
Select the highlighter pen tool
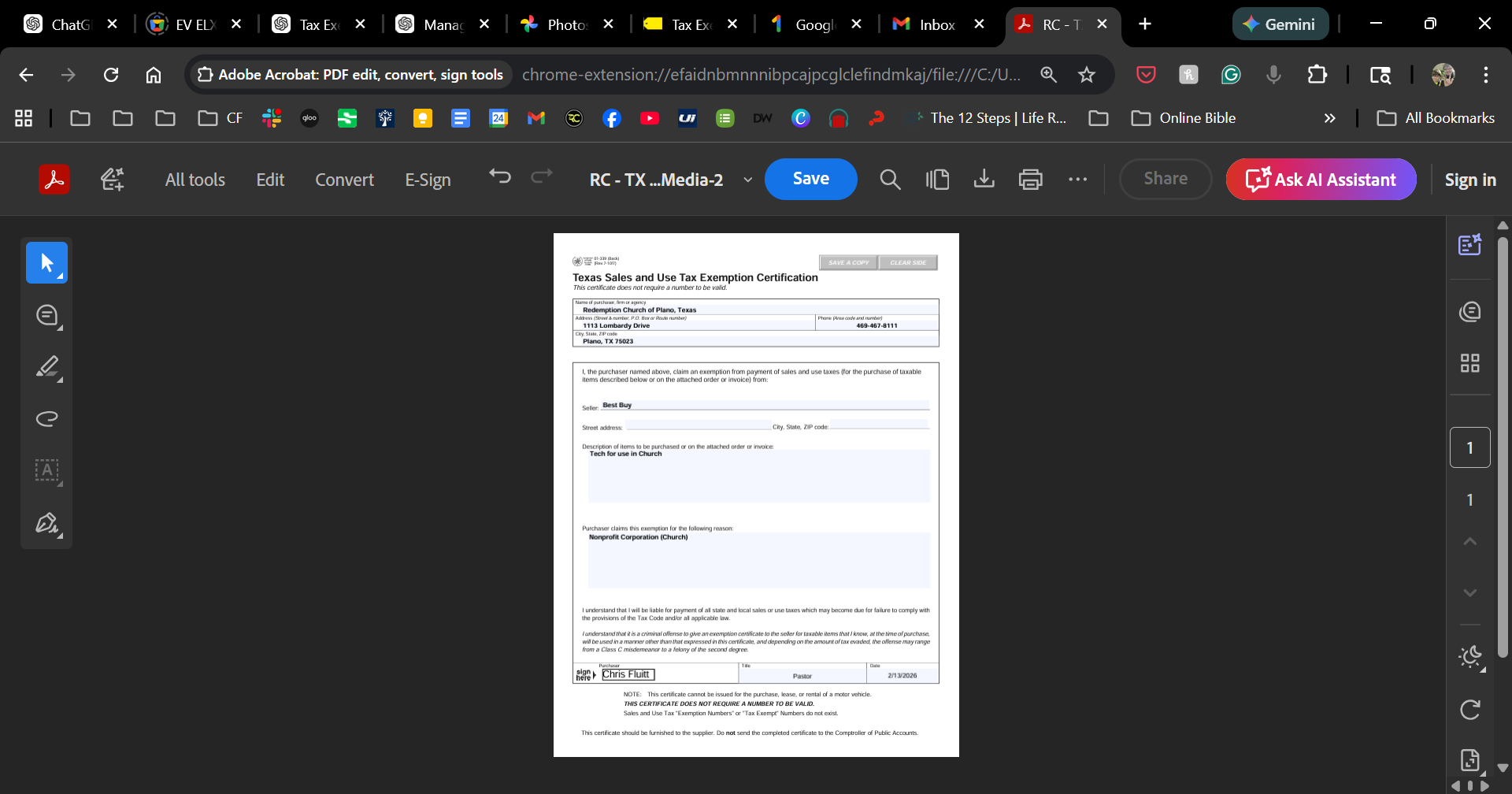pyautogui.click(x=47, y=367)
